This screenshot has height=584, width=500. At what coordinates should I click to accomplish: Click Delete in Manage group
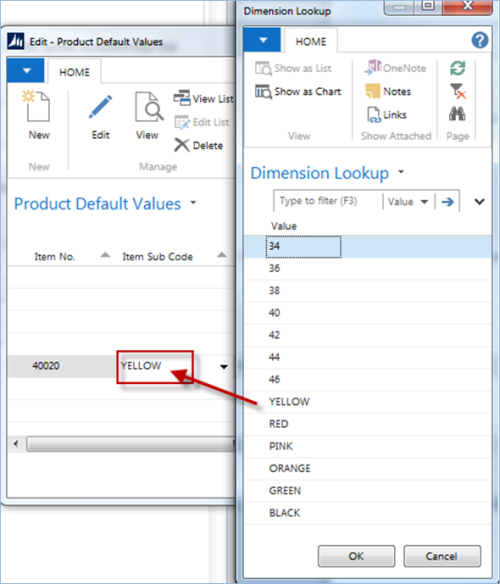199,145
